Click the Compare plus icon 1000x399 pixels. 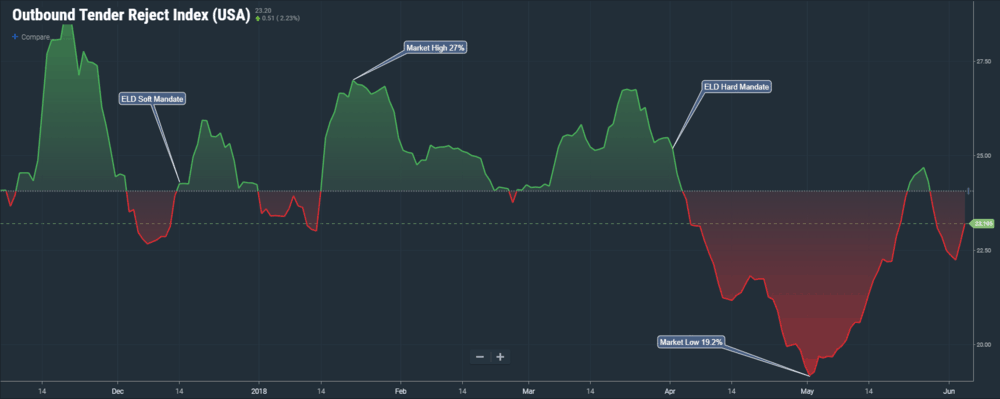(x=15, y=37)
